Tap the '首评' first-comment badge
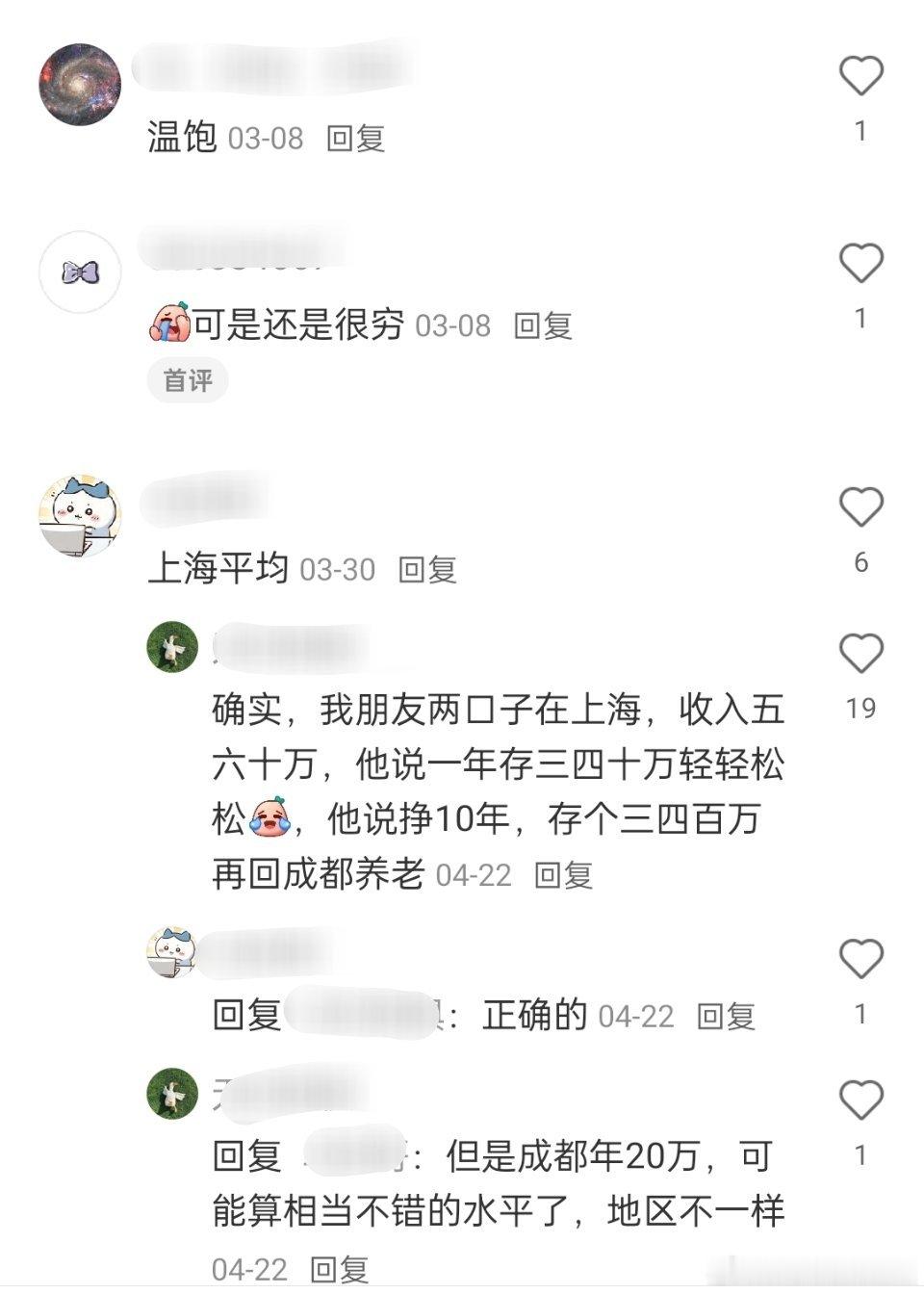 (188, 381)
